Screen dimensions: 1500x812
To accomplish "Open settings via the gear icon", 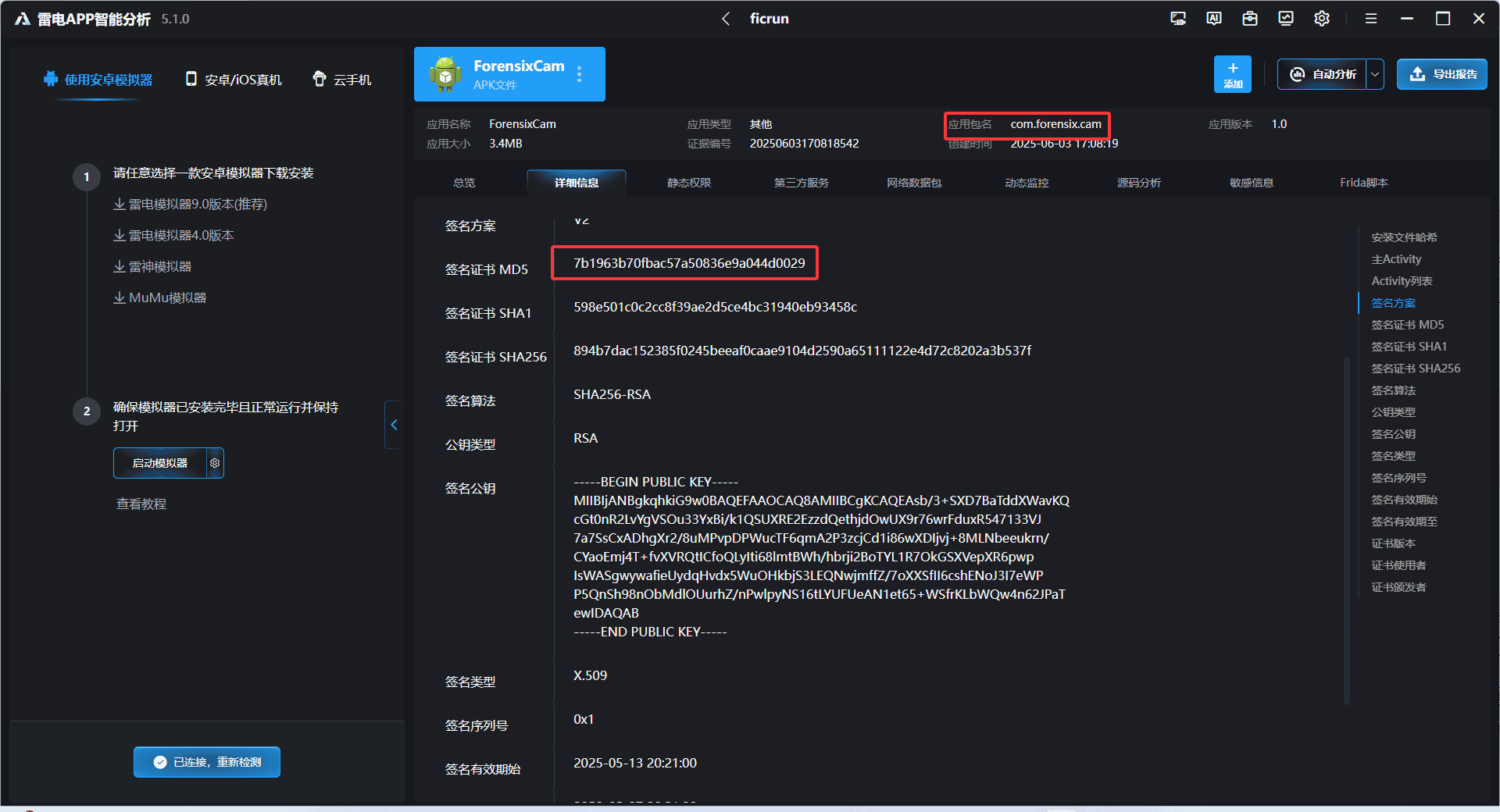I will coord(1322,19).
